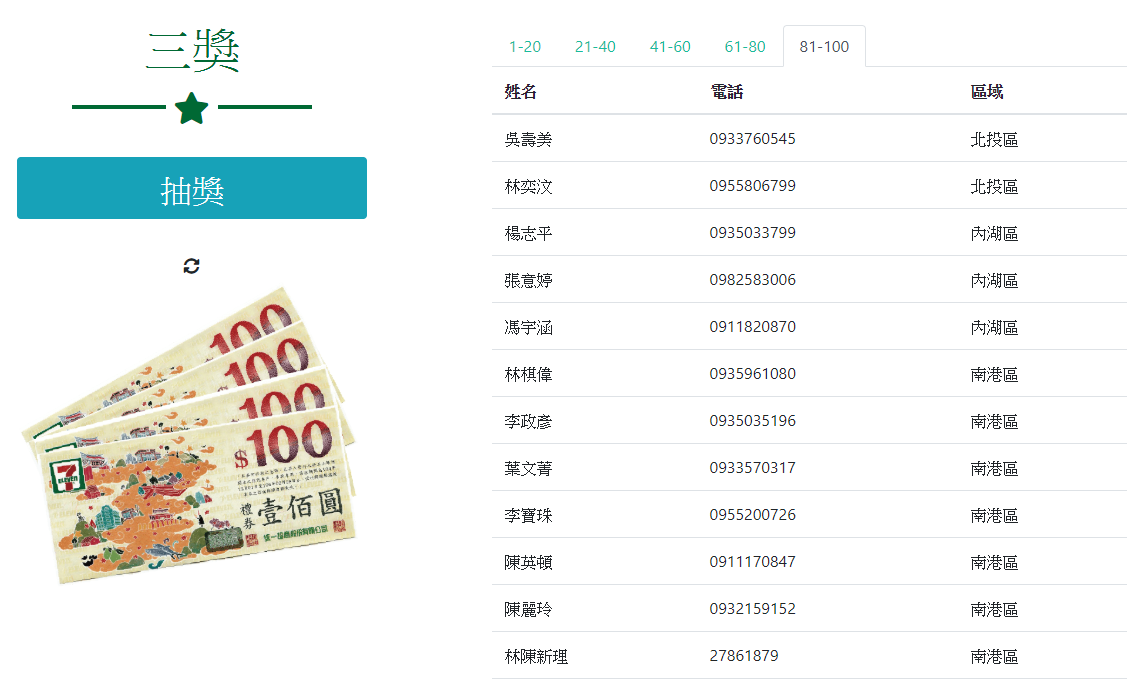Click the 三獎 heading text
Viewport: 1143px width, 686px height.
(x=192, y=50)
